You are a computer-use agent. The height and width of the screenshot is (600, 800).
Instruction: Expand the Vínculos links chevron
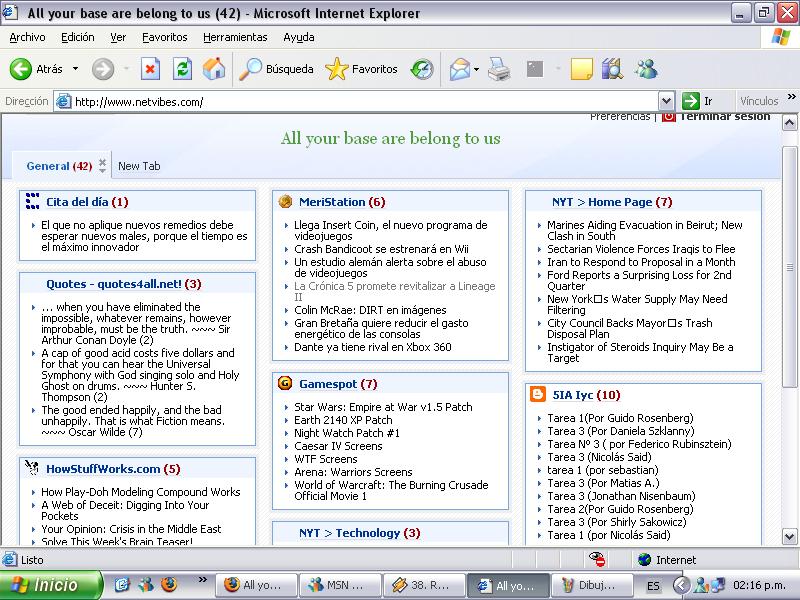(791, 96)
